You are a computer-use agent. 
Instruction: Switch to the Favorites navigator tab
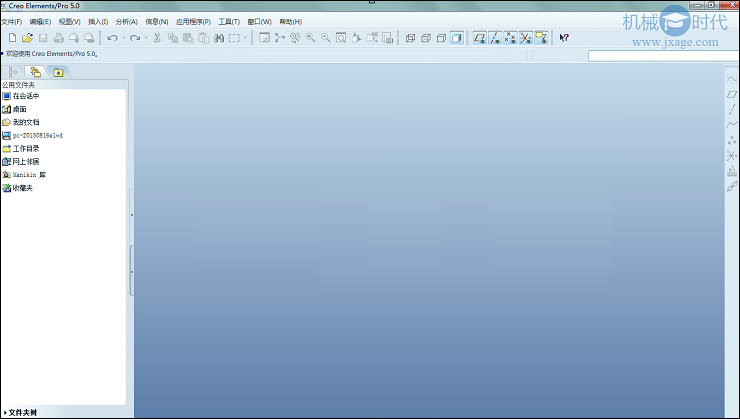(58, 72)
